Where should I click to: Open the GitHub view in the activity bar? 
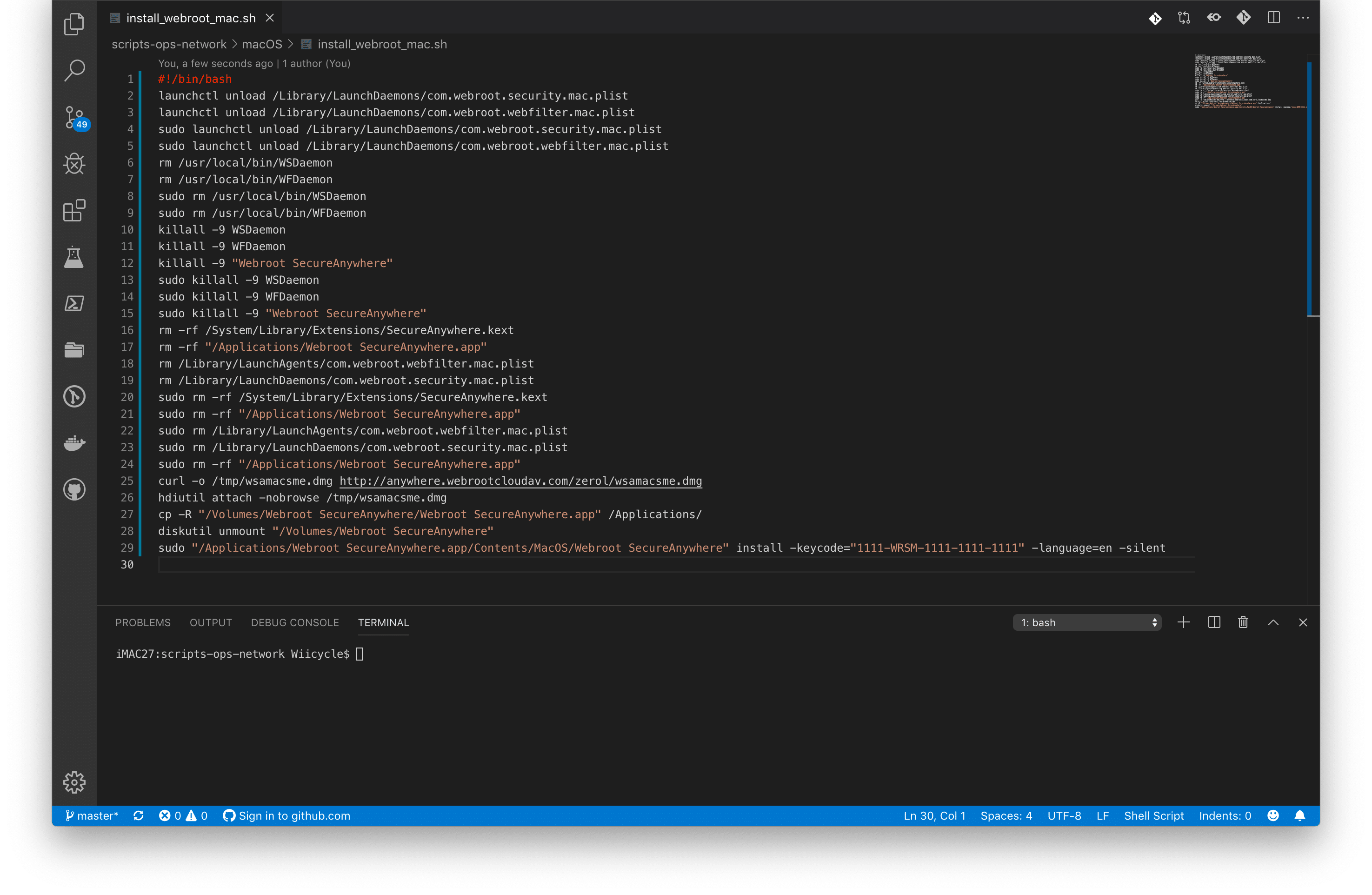(74, 489)
